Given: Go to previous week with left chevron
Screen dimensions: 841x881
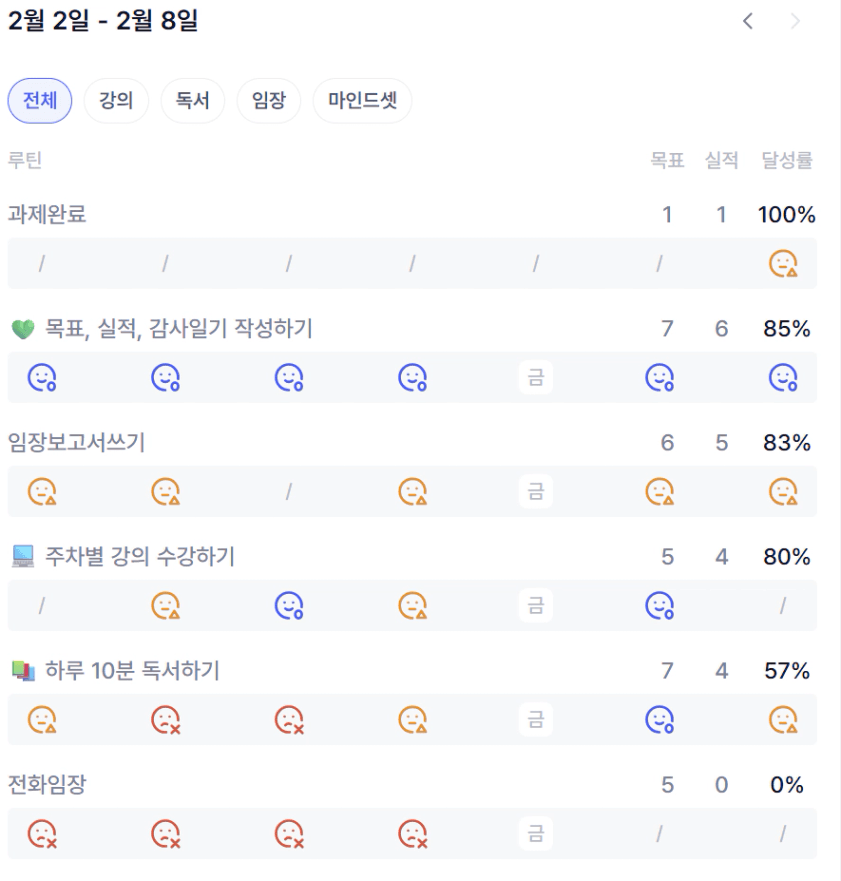Looking at the screenshot, I should click(747, 21).
